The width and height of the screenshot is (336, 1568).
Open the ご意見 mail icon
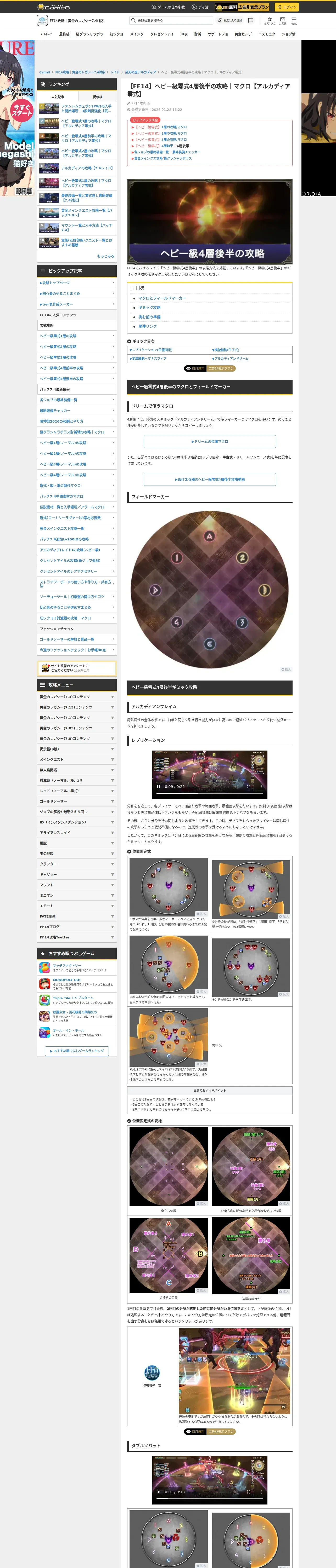(282, 20)
